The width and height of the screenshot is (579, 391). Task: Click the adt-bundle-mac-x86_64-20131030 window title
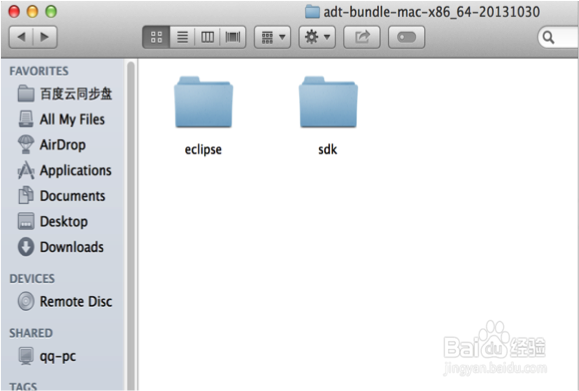[x=432, y=12]
